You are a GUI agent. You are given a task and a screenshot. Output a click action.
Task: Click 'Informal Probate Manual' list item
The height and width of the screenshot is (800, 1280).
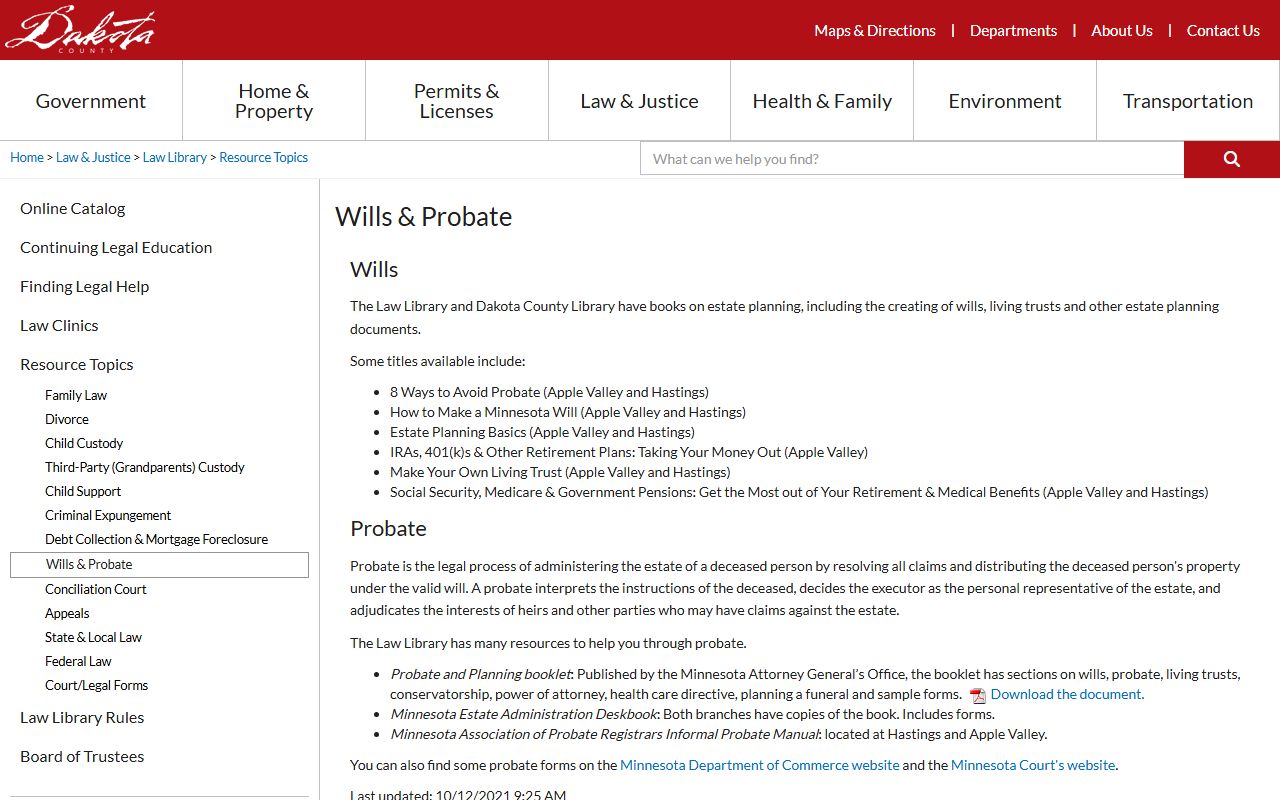719,734
